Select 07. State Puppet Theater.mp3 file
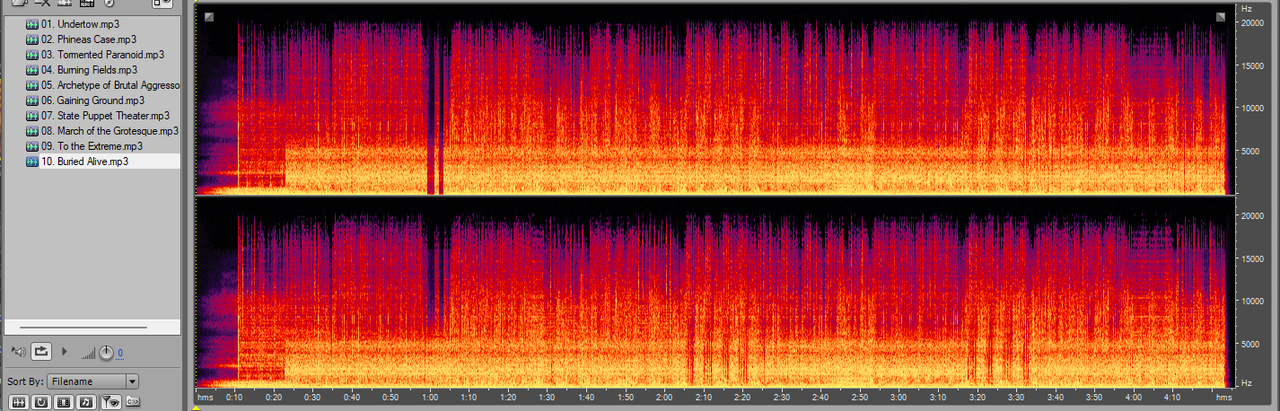Screen dimensions: 1280x411 tap(105, 116)
